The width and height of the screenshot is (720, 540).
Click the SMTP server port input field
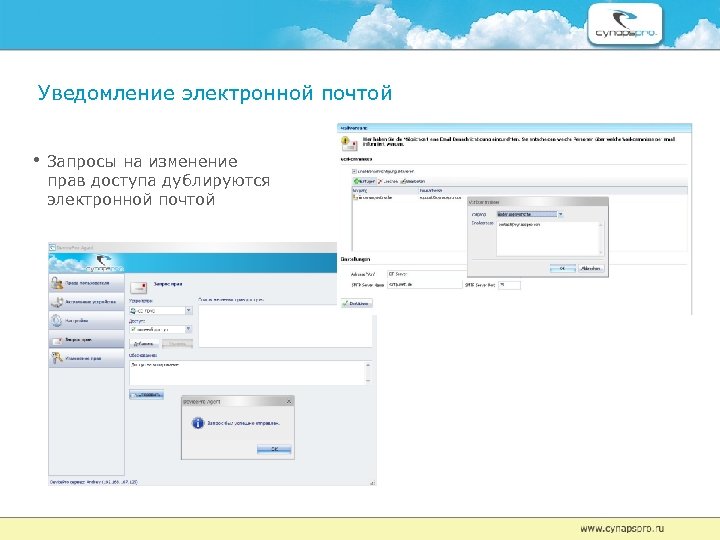509,285
